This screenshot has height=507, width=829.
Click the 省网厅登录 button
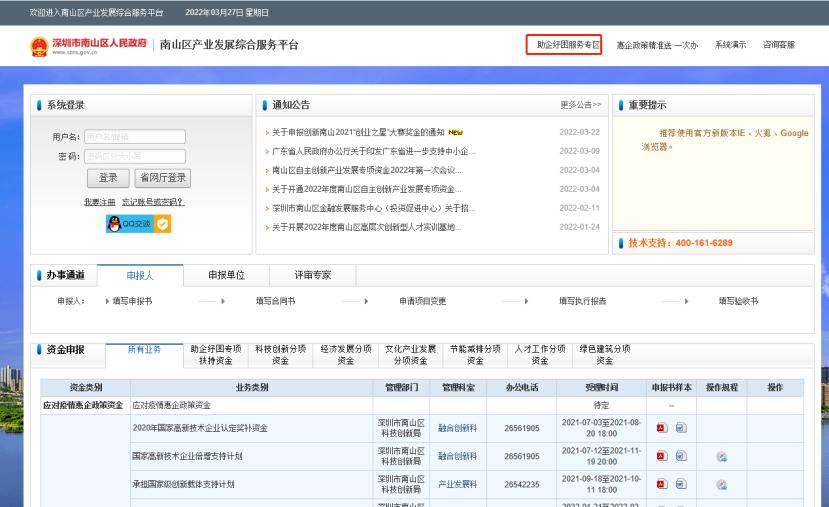click(x=162, y=178)
